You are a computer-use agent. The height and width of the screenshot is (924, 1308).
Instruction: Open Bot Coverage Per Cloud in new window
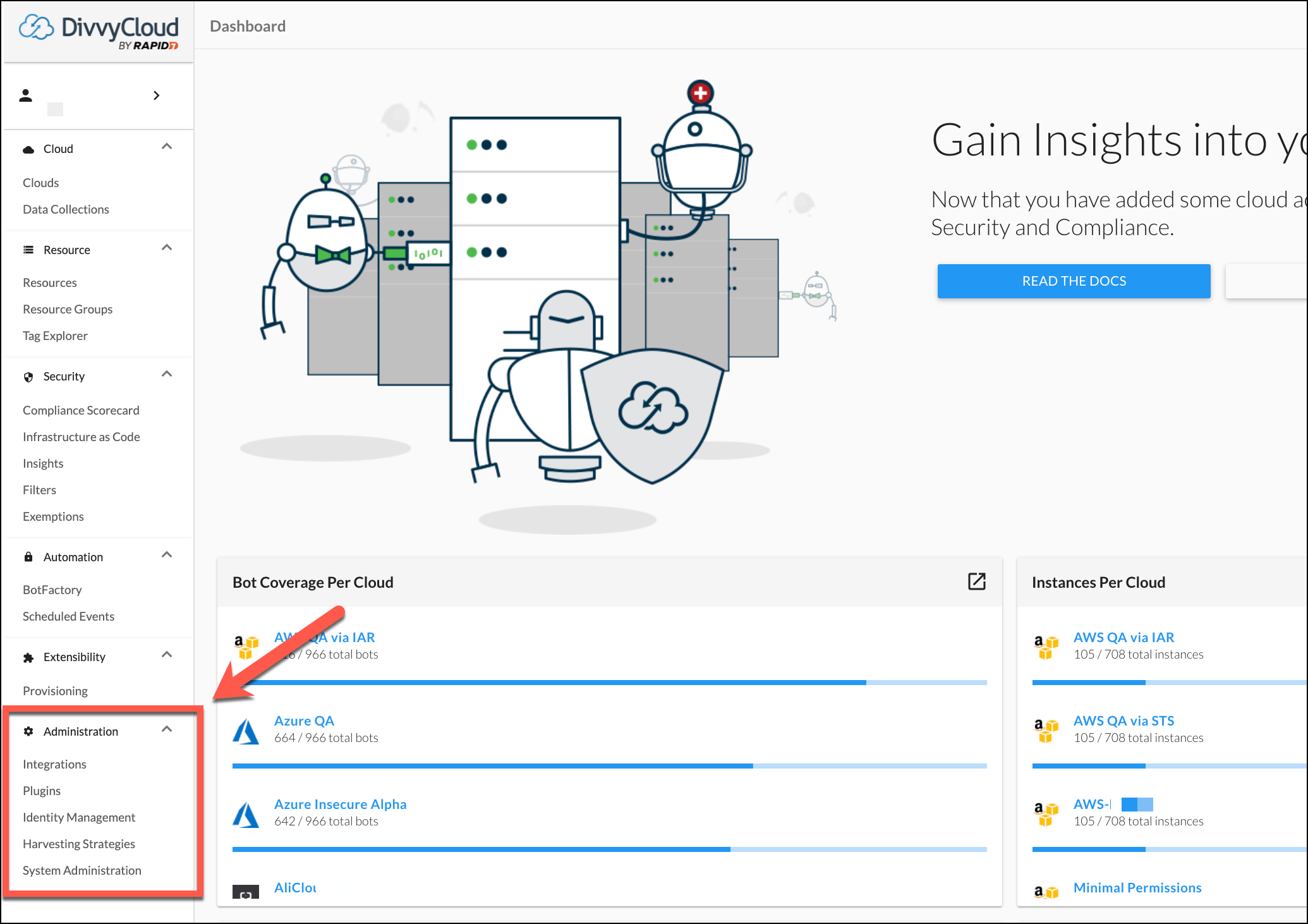tap(976, 581)
